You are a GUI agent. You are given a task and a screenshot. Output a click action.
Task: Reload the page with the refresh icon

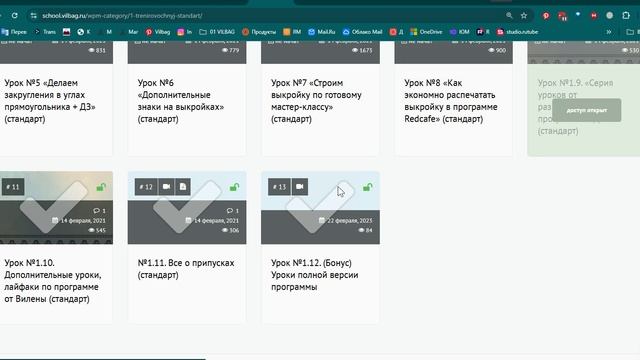[x=15, y=16]
